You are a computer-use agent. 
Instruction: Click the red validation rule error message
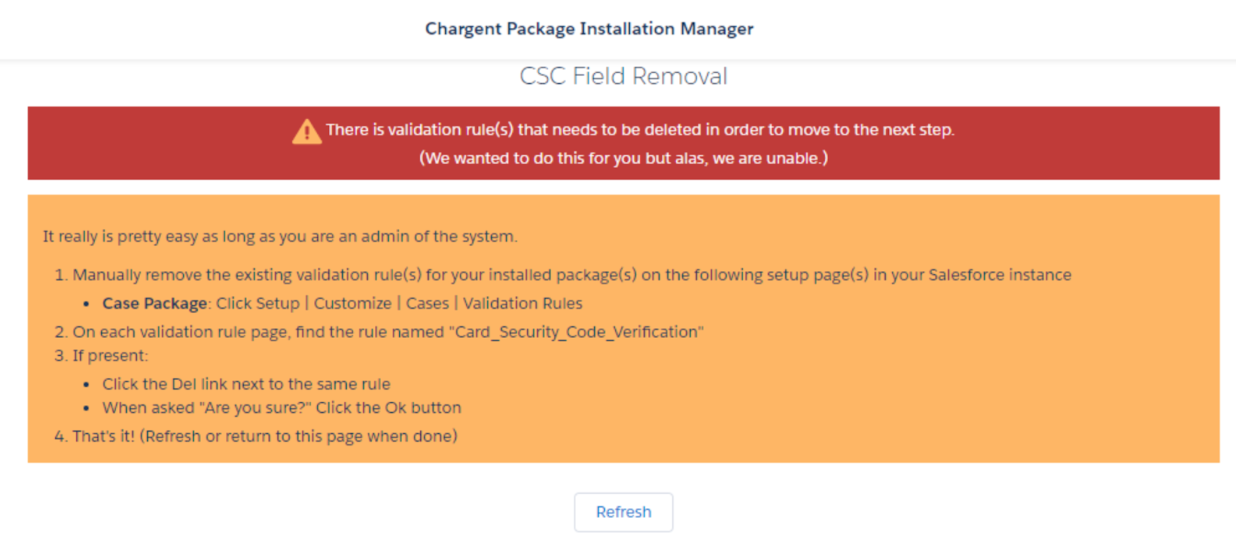[640, 131]
